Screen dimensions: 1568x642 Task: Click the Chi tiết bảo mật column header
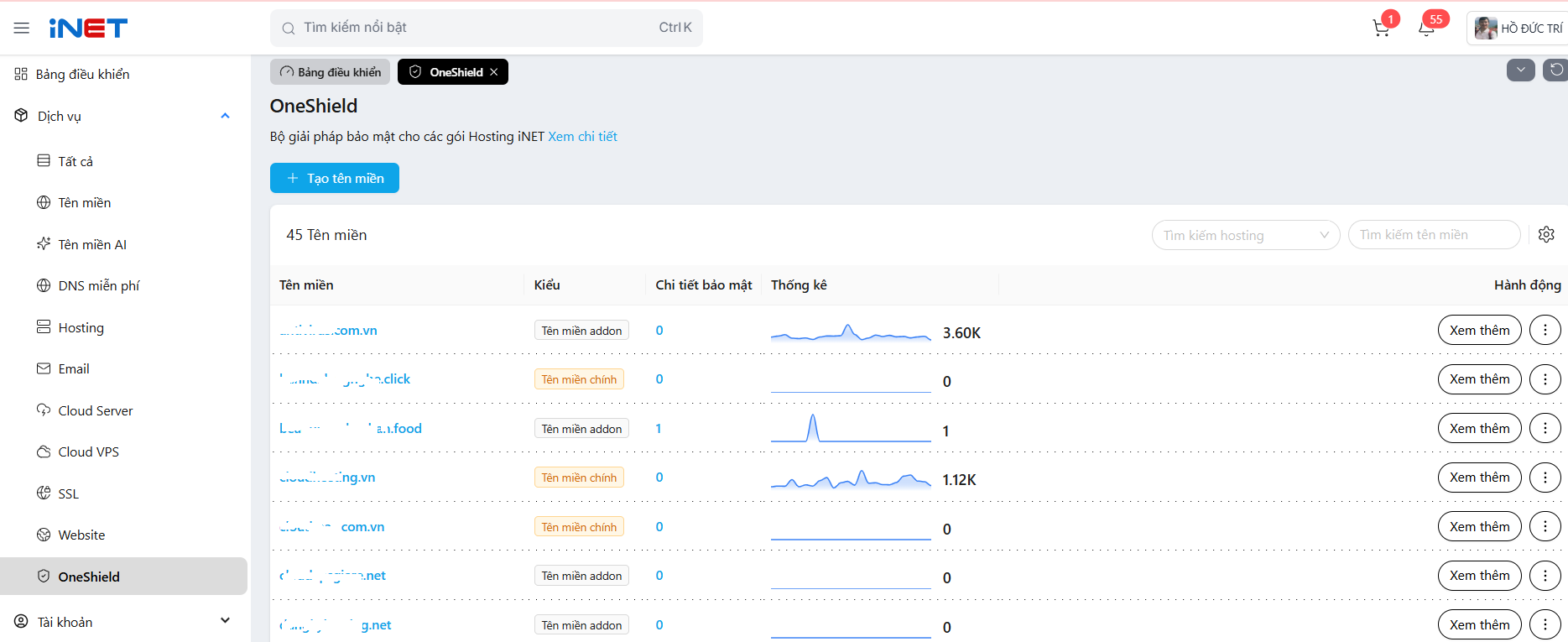704,285
